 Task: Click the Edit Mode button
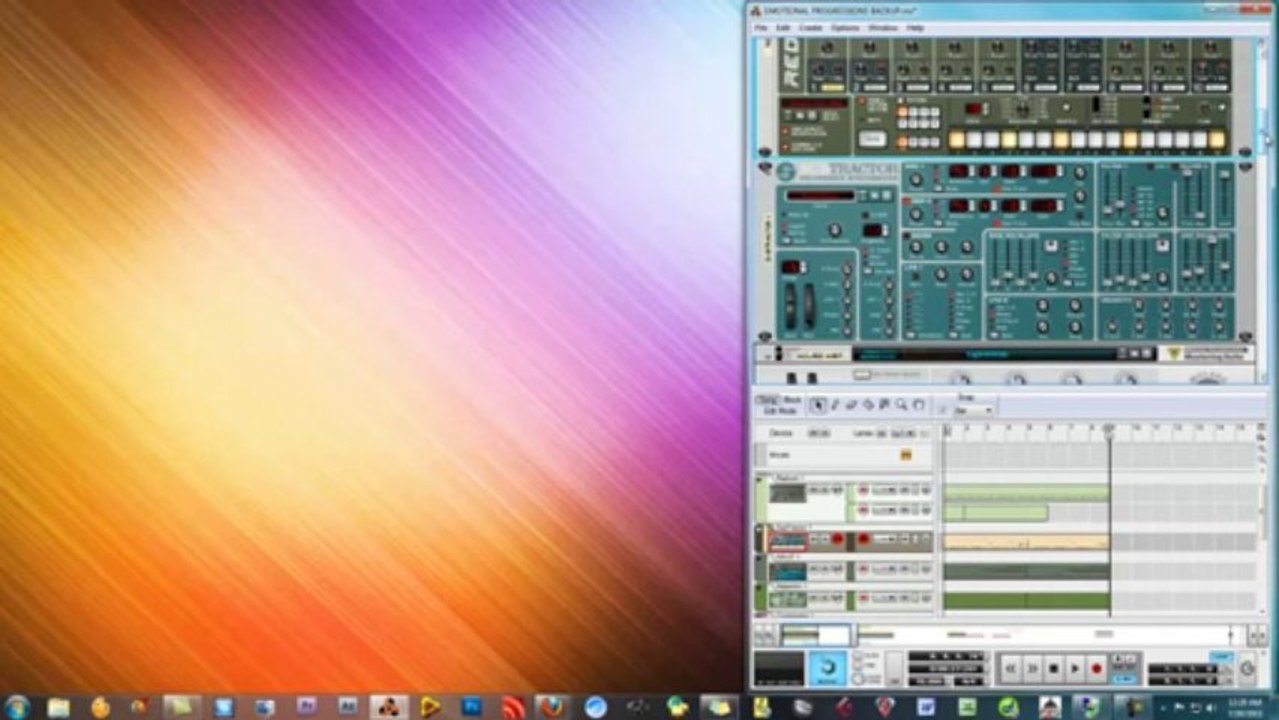pyautogui.click(x=780, y=411)
